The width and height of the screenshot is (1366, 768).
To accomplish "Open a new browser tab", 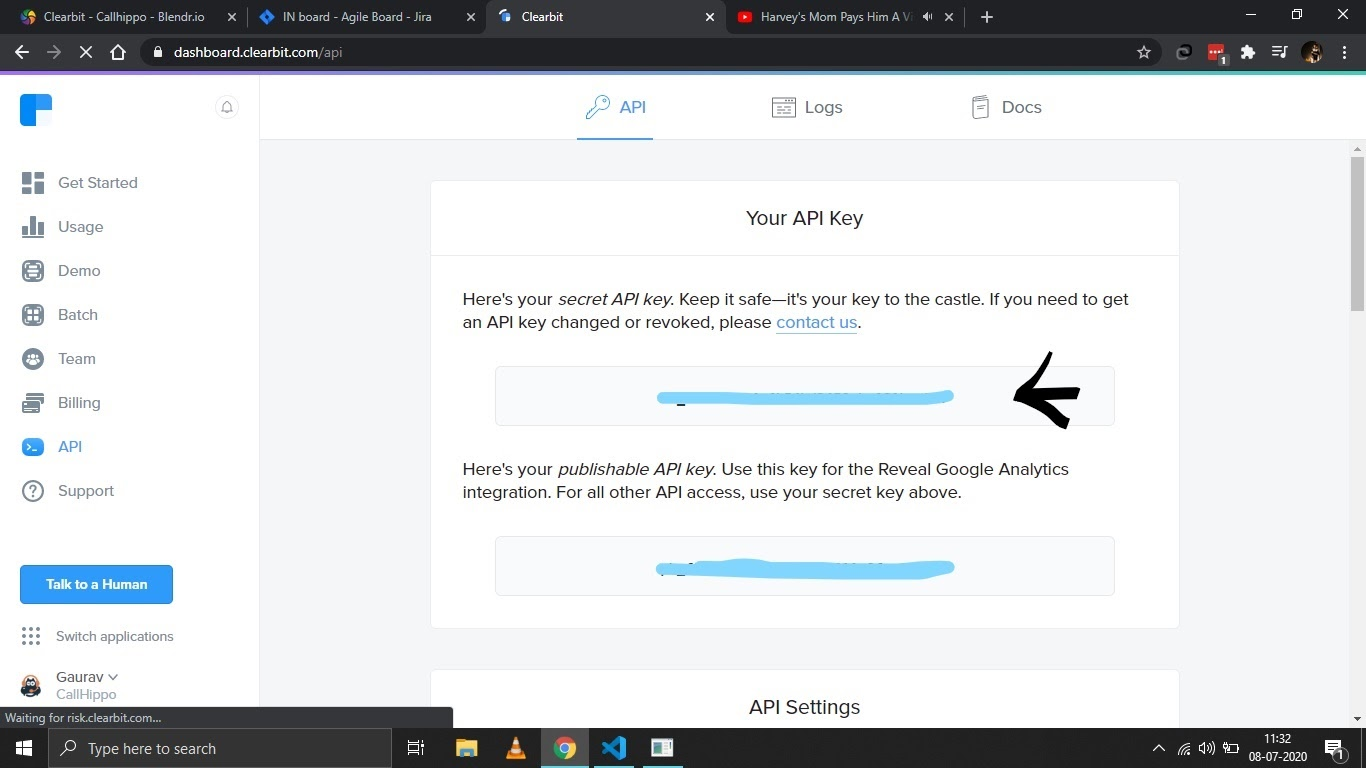I will tap(987, 17).
